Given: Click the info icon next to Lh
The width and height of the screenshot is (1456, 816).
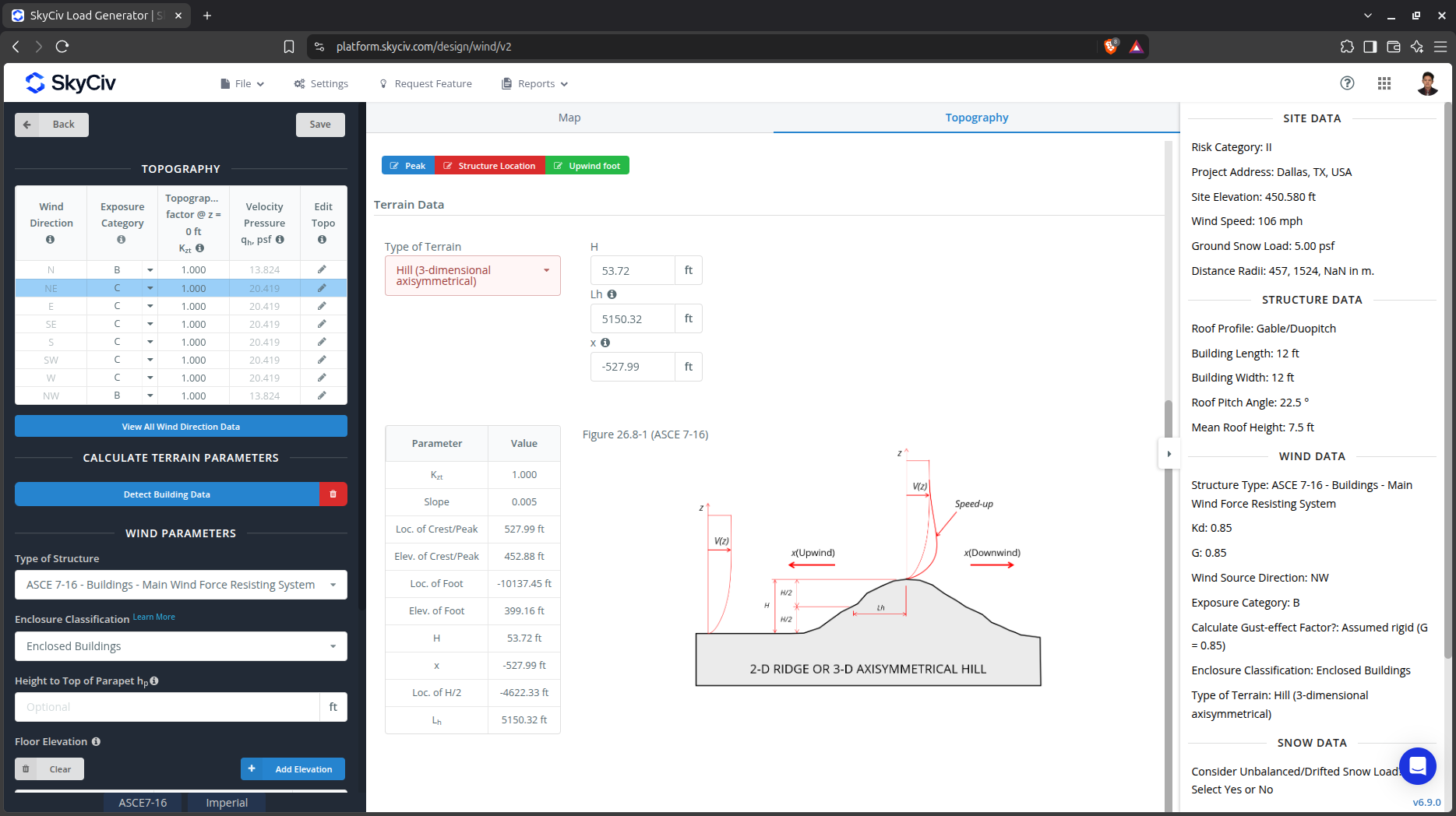Looking at the screenshot, I should pyautogui.click(x=612, y=294).
